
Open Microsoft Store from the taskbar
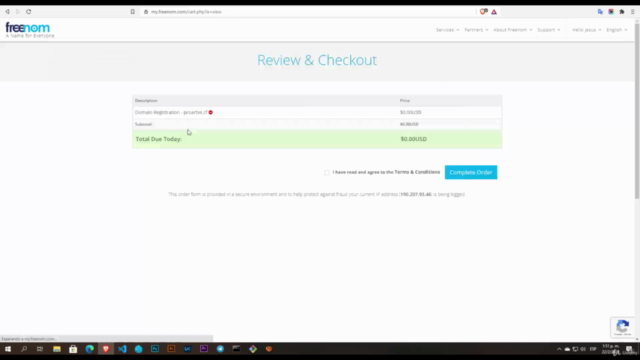73,349
